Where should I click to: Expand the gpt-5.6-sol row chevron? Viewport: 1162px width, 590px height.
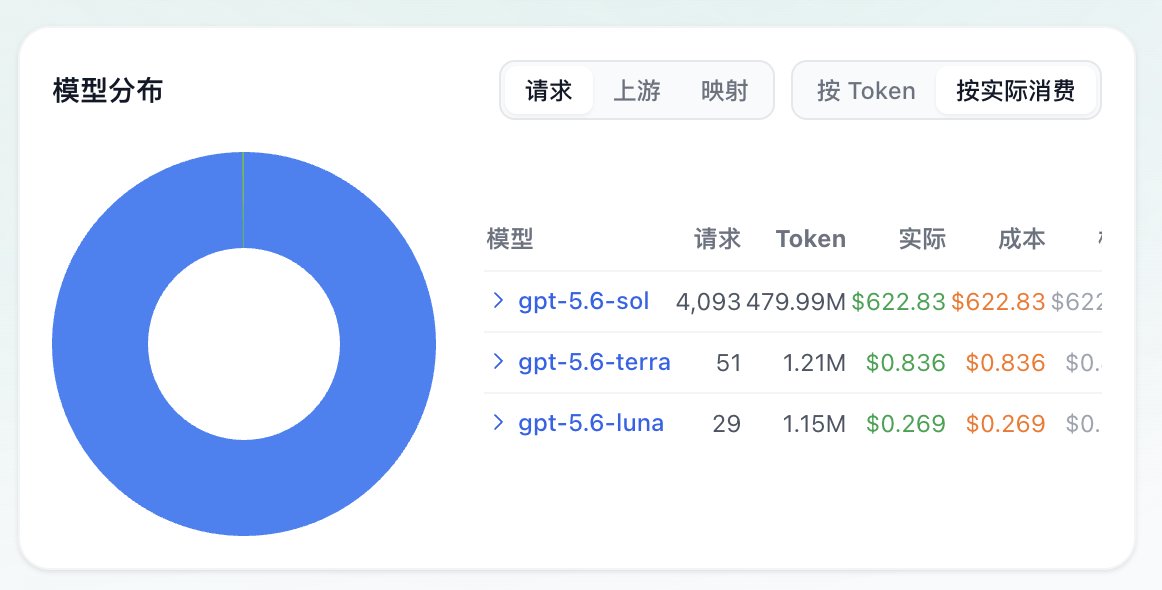point(498,301)
